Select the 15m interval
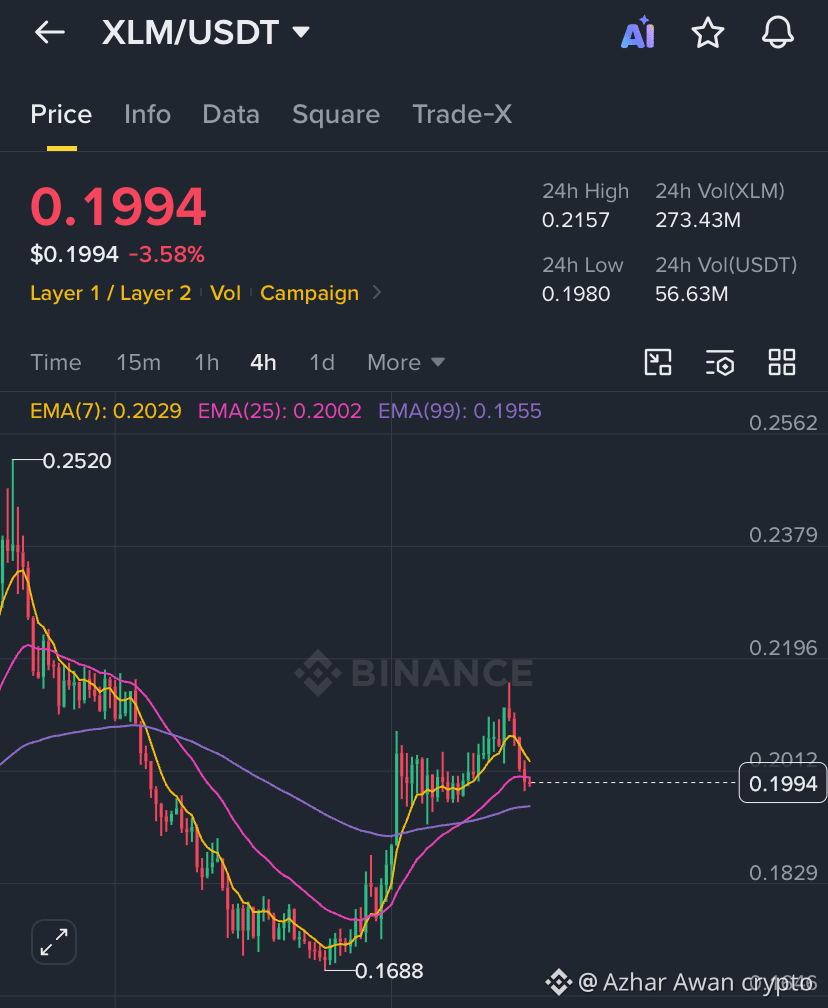Image resolution: width=828 pixels, height=1008 pixels. (x=138, y=363)
